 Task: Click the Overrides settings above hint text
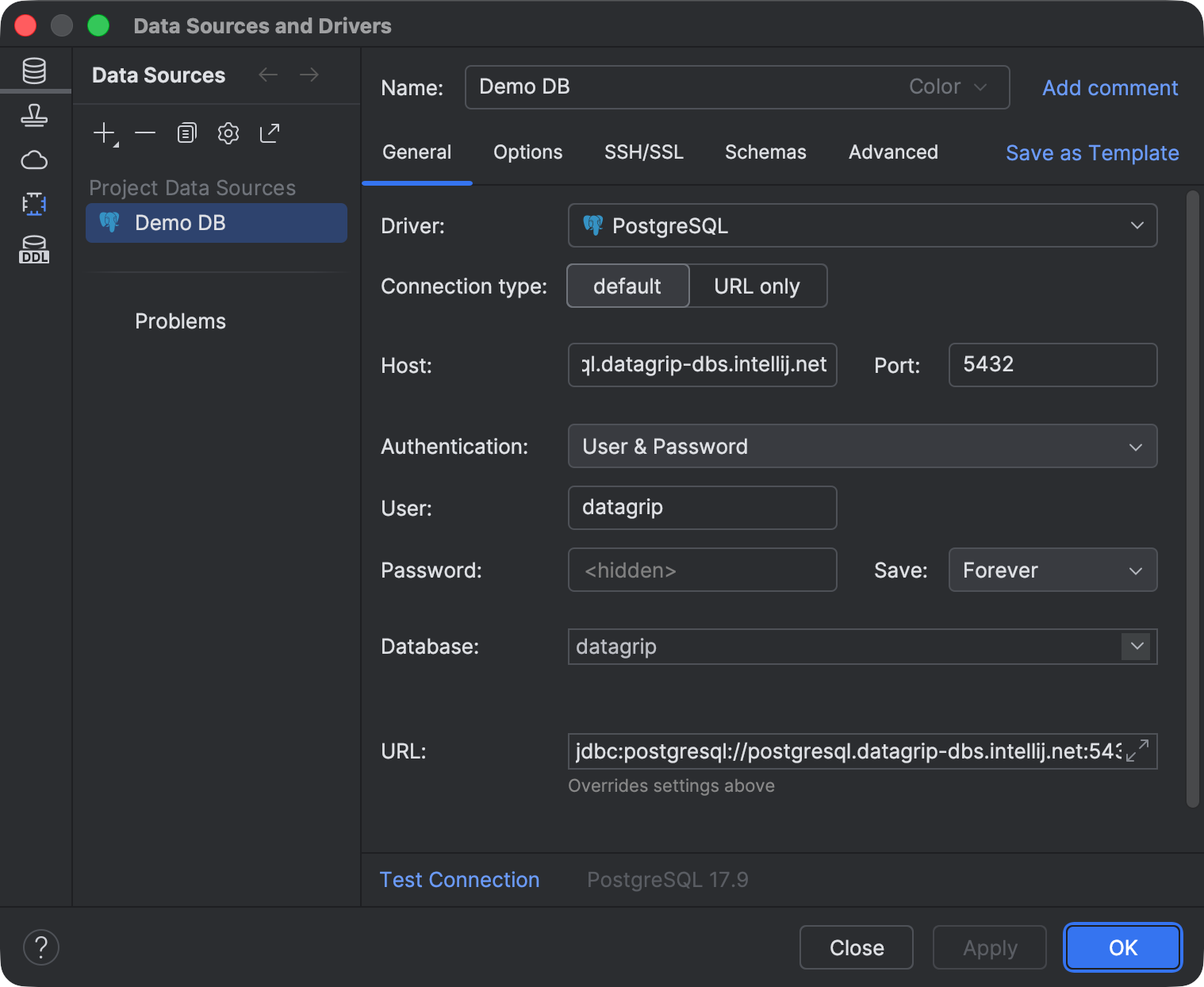coord(672,785)
